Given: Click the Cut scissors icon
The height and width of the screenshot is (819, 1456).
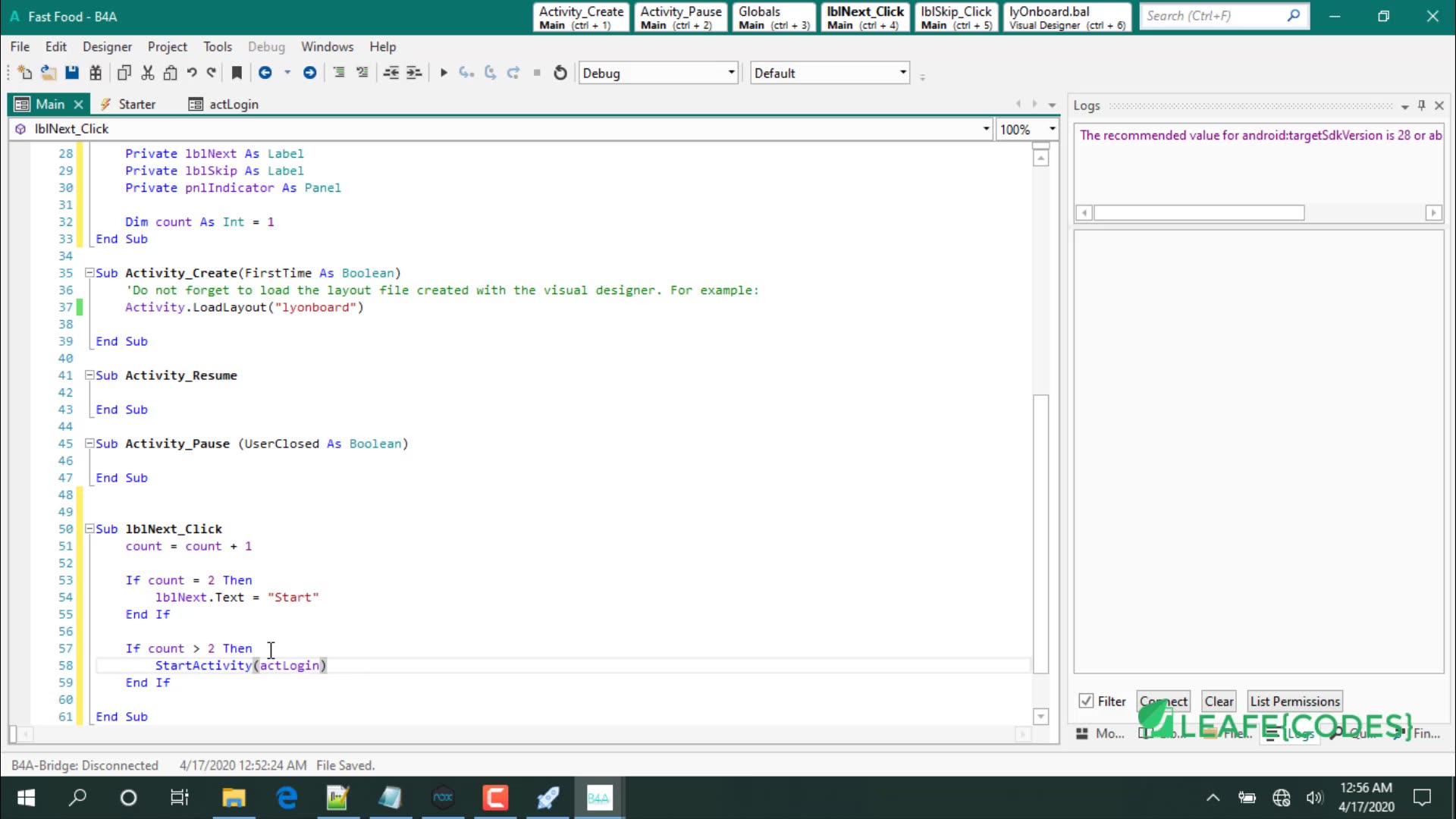Looking at the screenshot, I should (x=148, y=73).
